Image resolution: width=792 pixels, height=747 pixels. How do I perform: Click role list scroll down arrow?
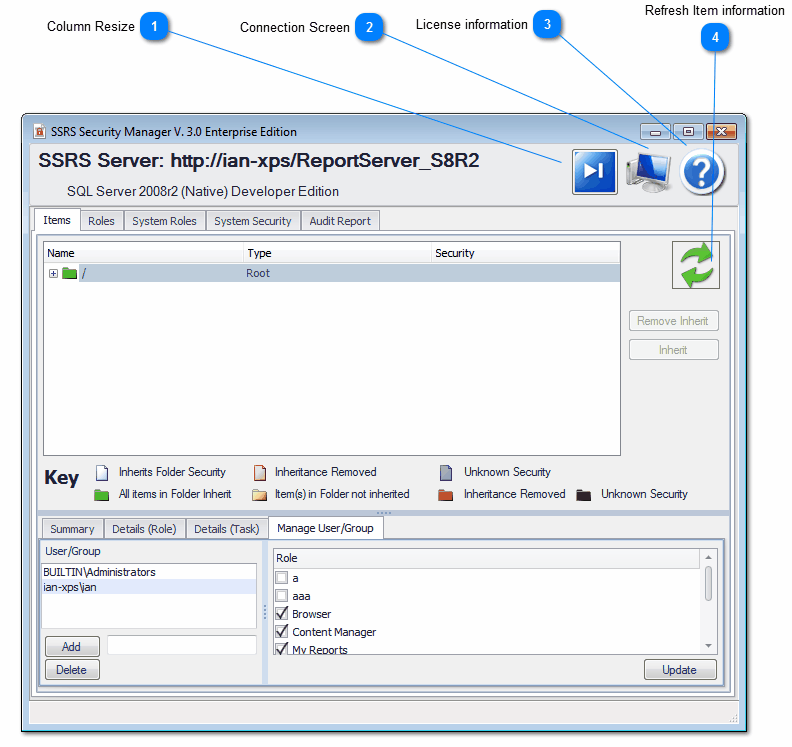click(709, 646)
